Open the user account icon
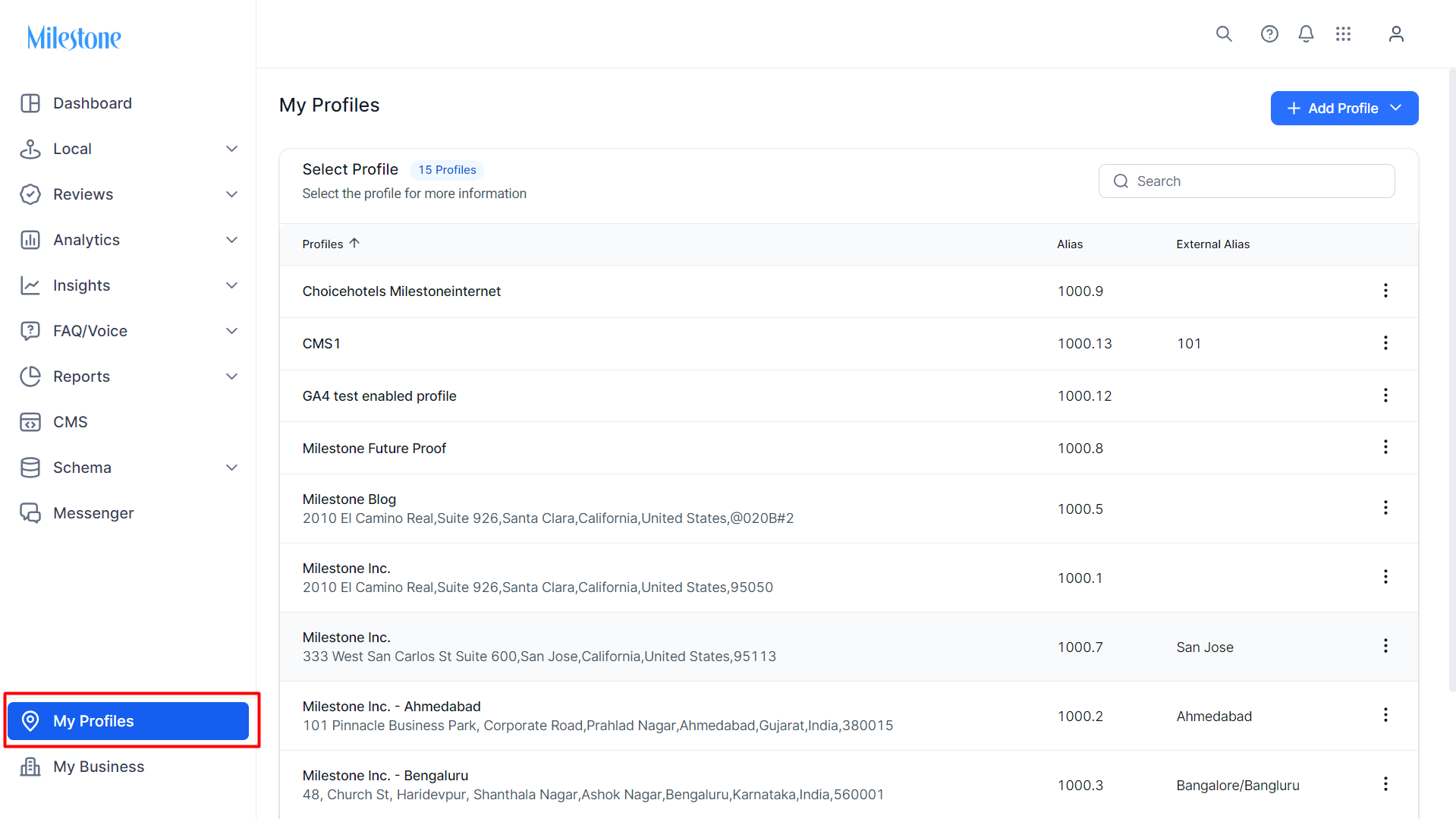This screenshot has width=1456, height=819. pyautogui.click(x=1396, y=34)
